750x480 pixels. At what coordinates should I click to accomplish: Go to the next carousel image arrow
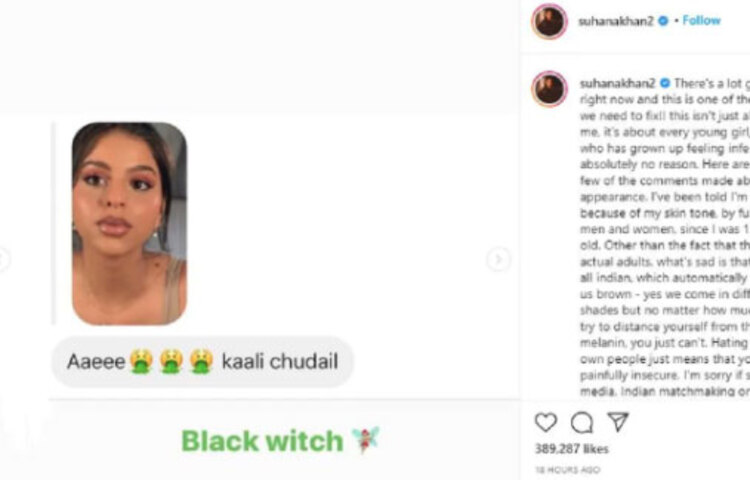(498, 259)
